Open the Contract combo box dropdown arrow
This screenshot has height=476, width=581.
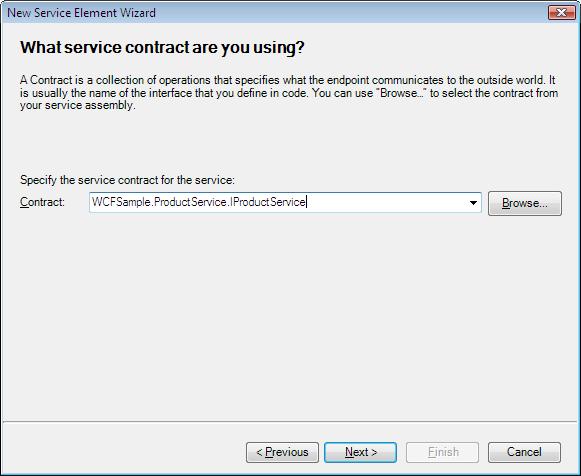pyautogui.click(x=473, y=203)
